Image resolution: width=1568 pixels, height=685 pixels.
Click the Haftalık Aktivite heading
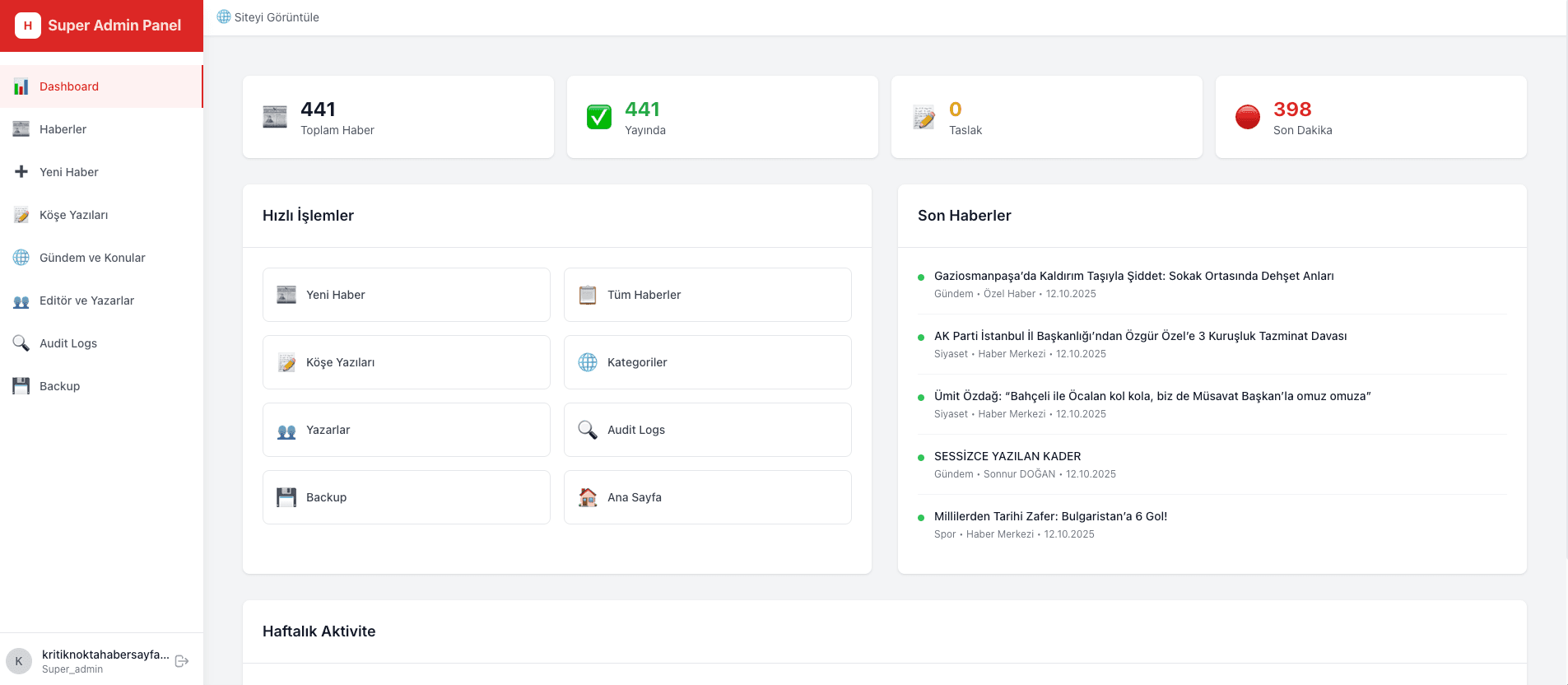coord(319,631)
